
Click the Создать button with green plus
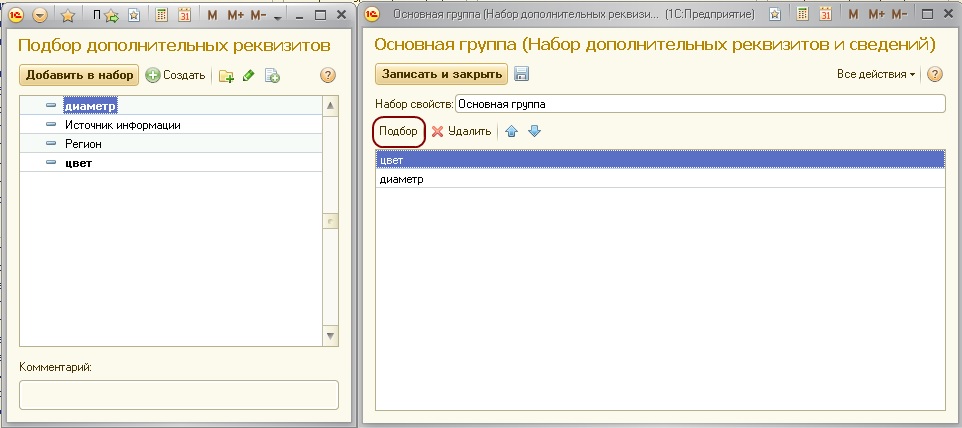click(175, 75)
